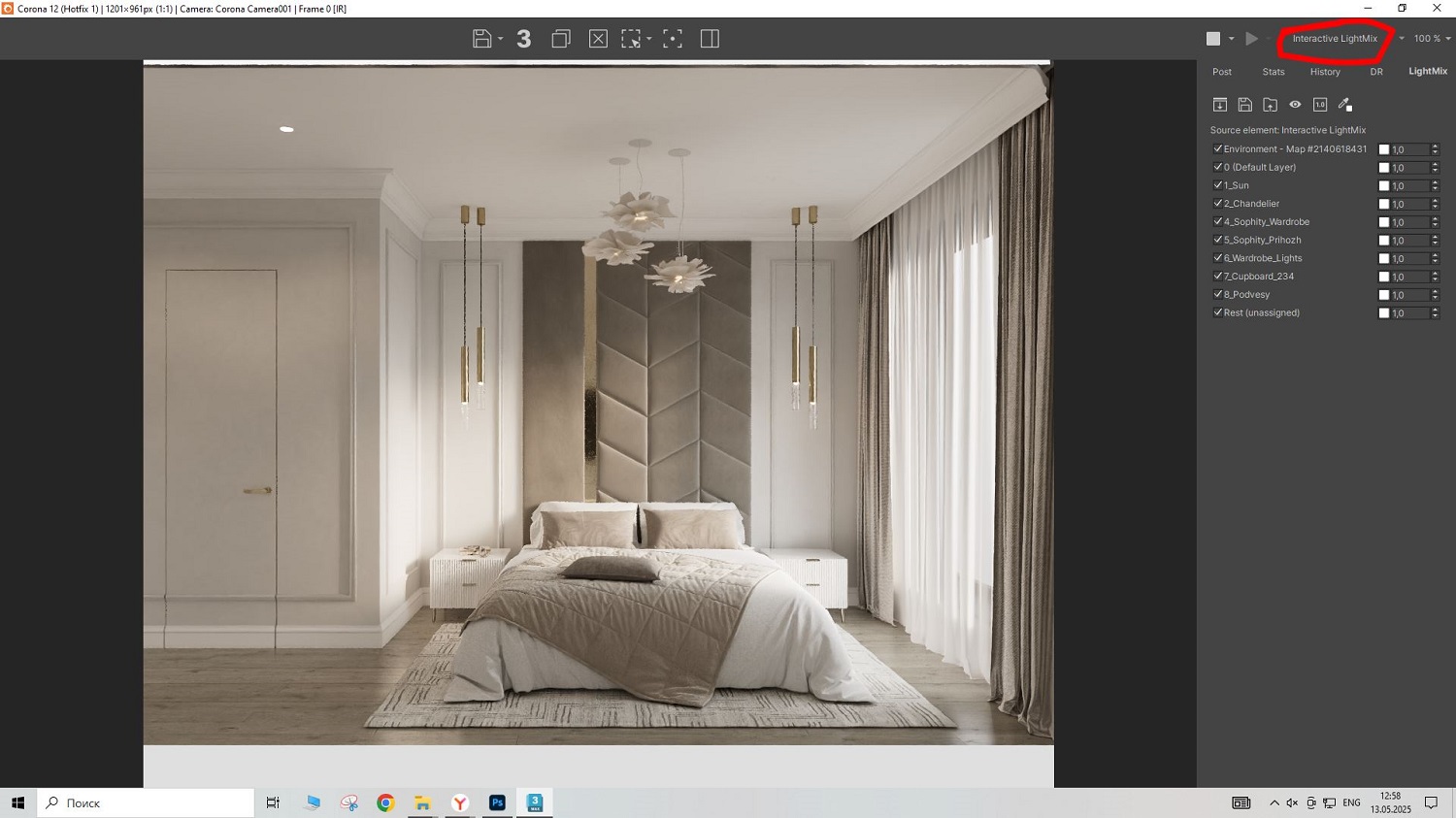1456x818 pixels.
Task: Uncheck Environment - Map #2140618431 layer
Action: (1217, 148)
